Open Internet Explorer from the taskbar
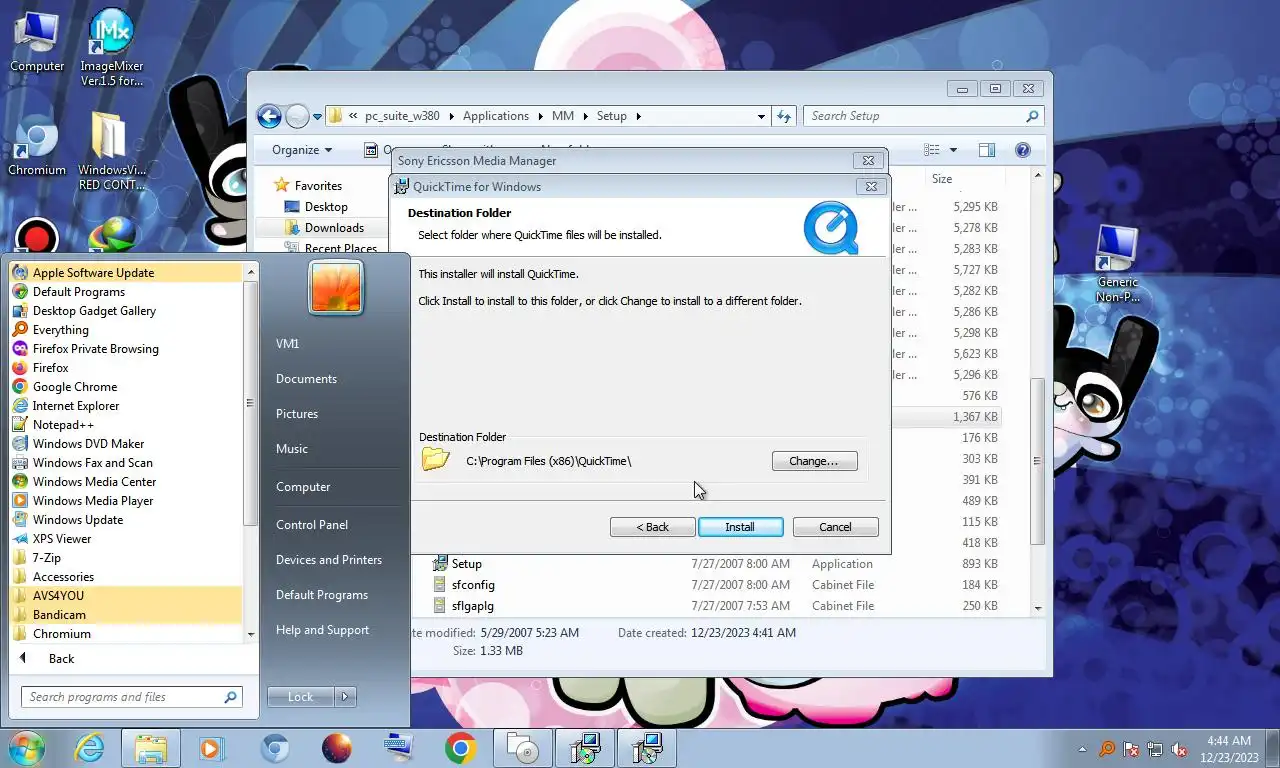 pyautogui.click(x=89, y=747)
